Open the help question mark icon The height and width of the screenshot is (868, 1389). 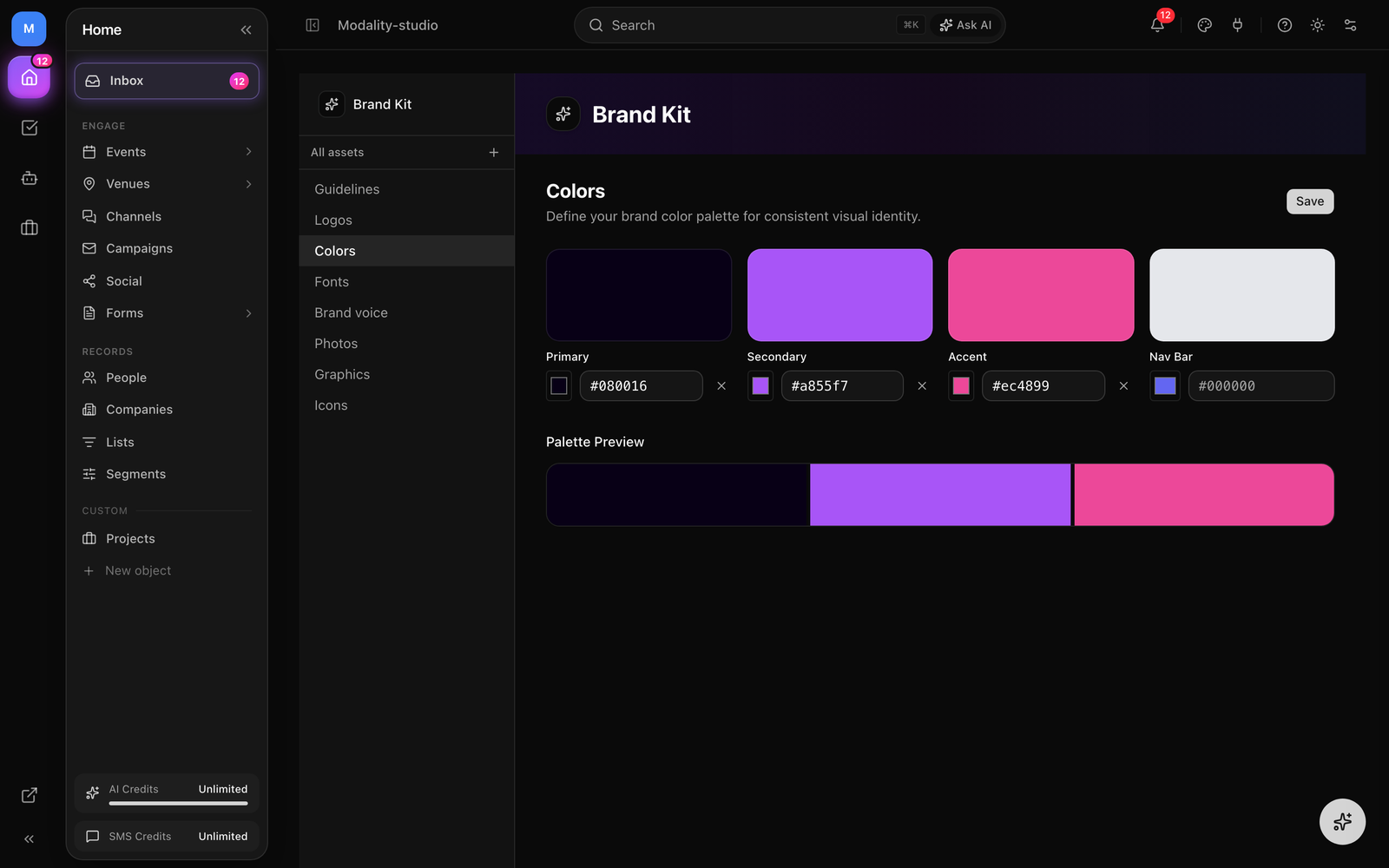click(x=1285, y=25)
